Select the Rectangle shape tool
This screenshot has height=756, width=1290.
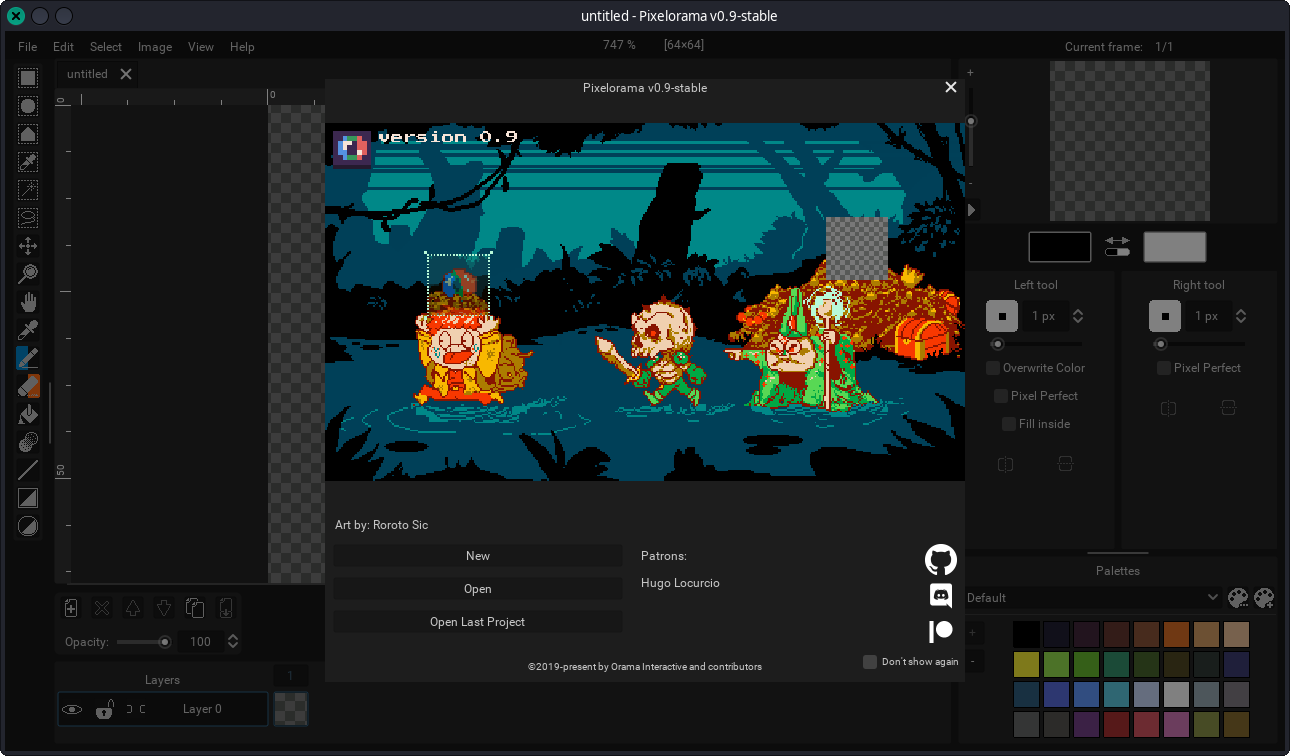pos(28,498)
